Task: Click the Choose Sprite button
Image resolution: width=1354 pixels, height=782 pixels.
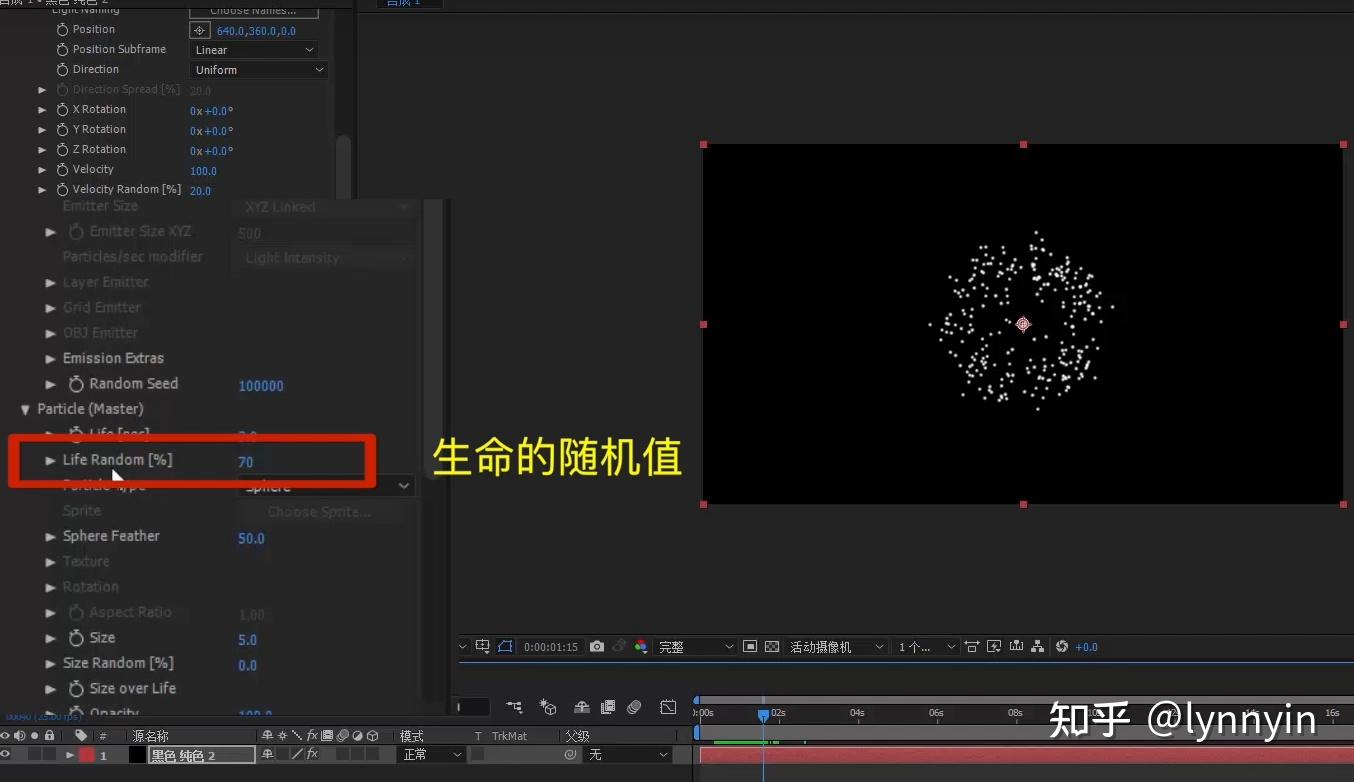Action: click(x=318, y=511)
